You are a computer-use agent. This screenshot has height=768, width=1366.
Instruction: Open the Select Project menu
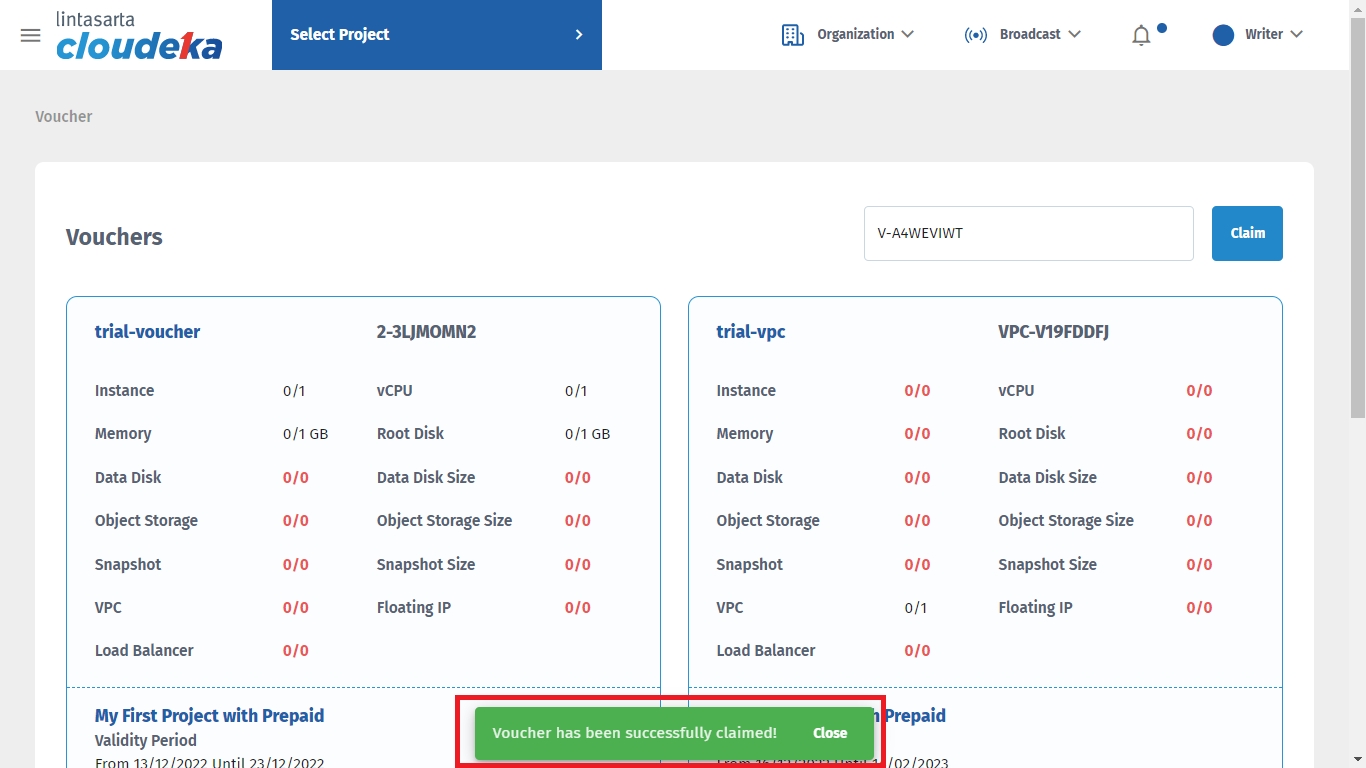click(340, 35)
